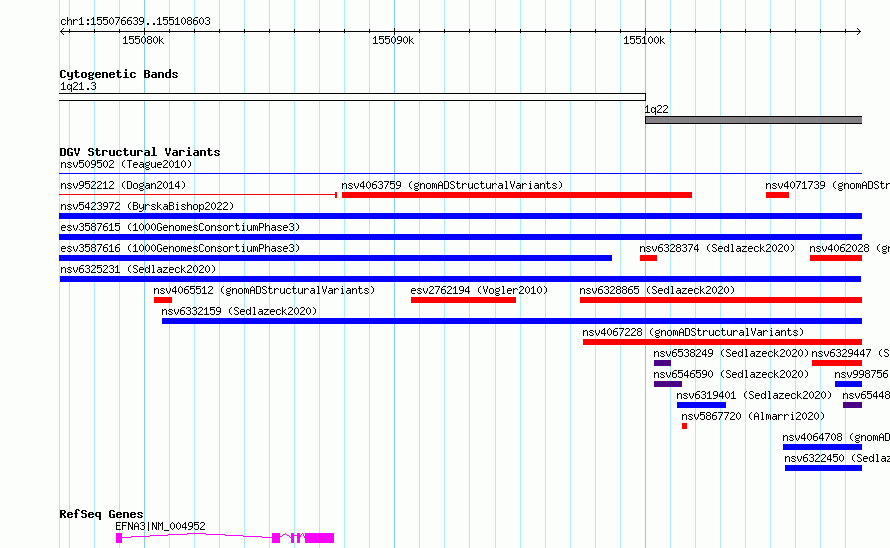Open the nsv6538249 (Sedlazeck2020) label
The image size is (890, 548).
[731, 353]
